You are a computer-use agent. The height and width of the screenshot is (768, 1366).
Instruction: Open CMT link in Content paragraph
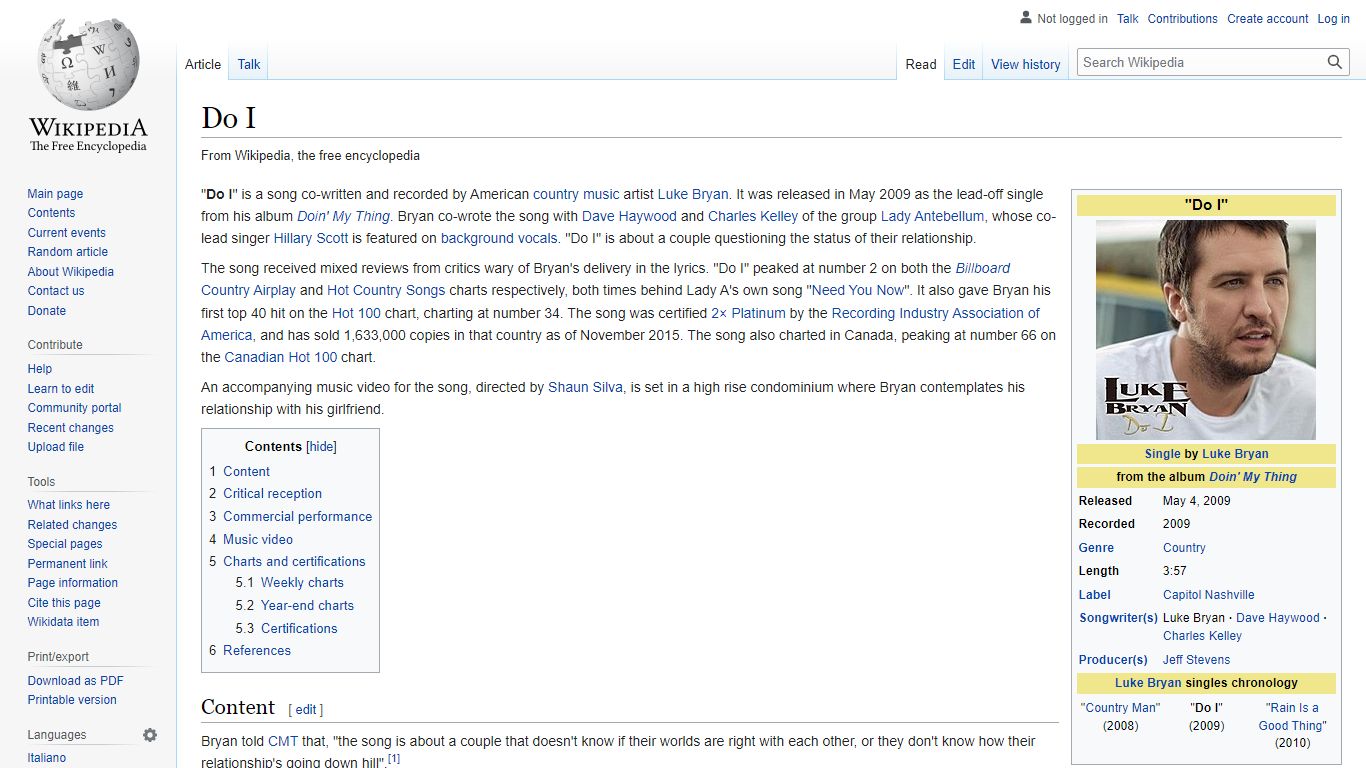283,741
